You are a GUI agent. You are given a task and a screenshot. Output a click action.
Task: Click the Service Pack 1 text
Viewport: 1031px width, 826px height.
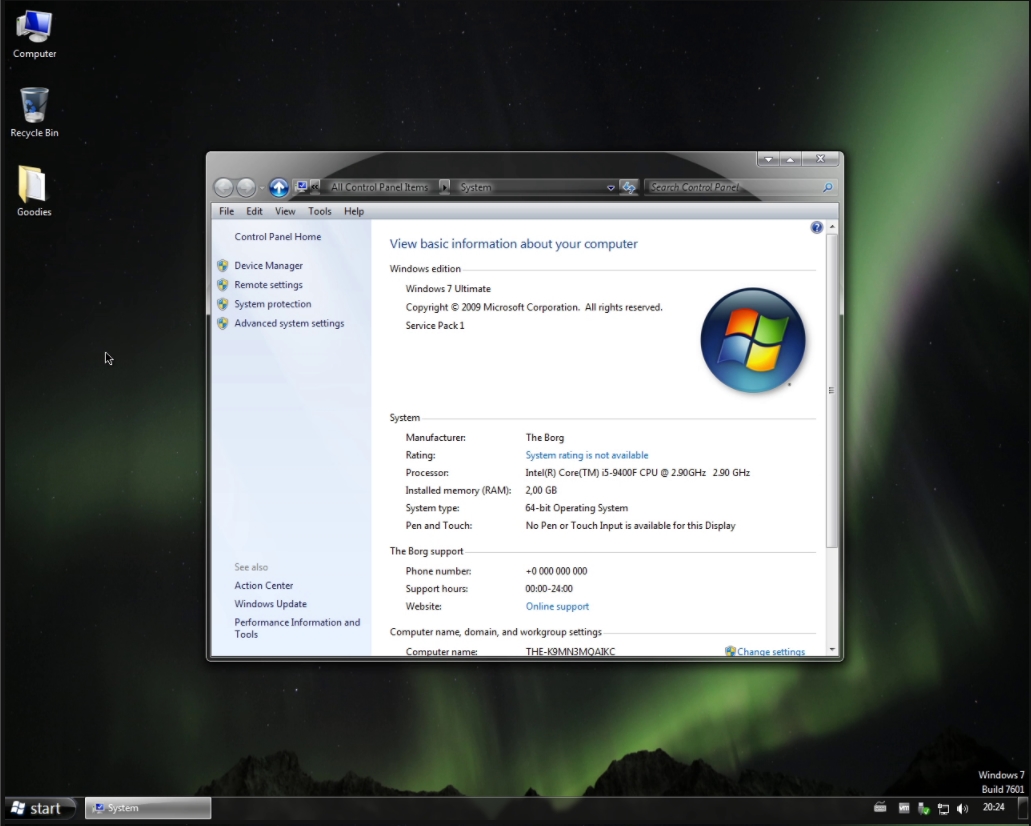tap(435, 326)
